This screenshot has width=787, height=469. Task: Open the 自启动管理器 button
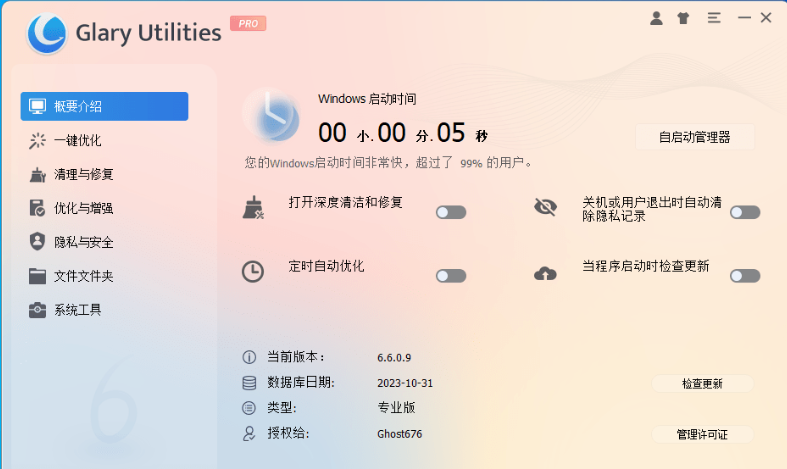point(695,137)
